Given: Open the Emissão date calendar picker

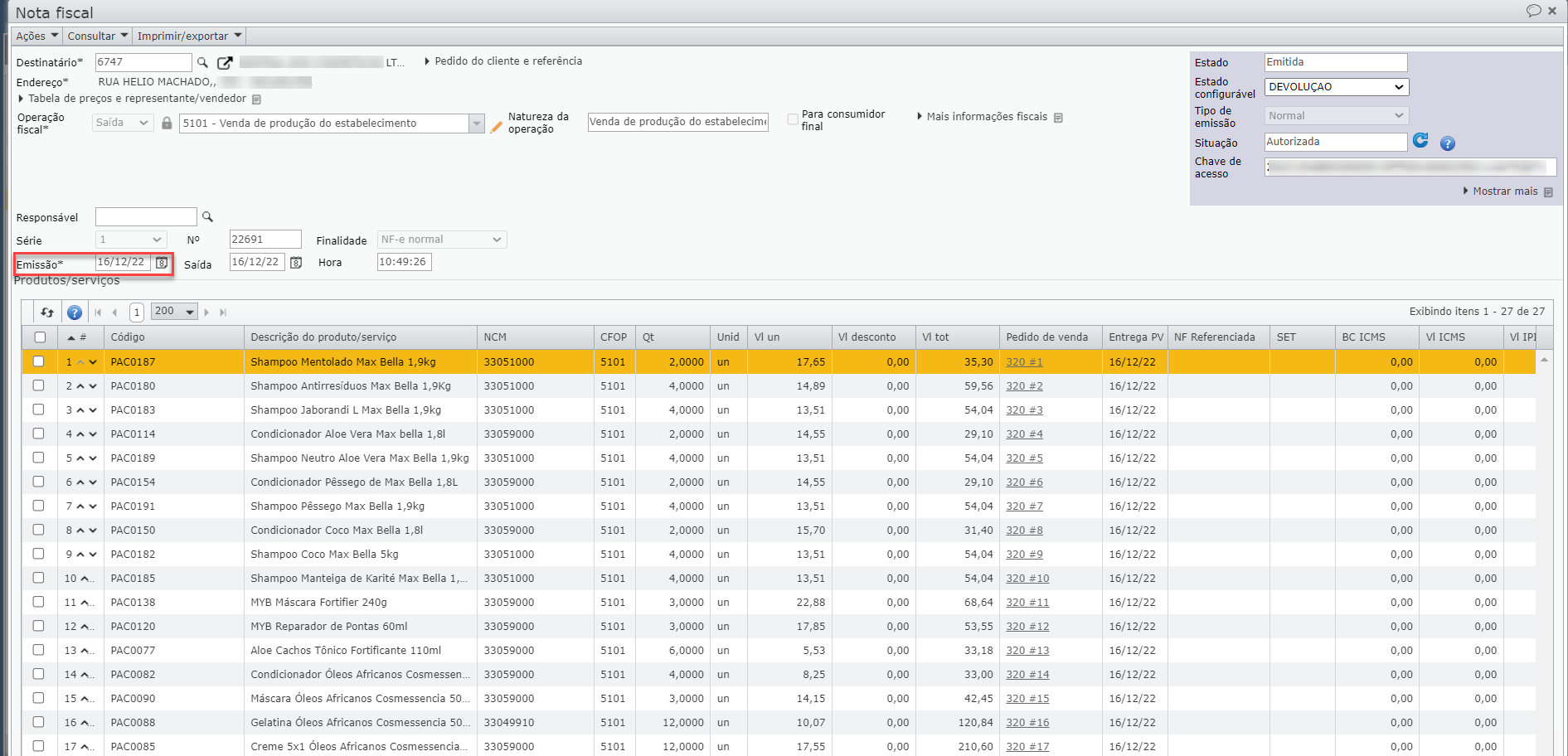Looking at the screenshot, I should click(x=162, y=263).
